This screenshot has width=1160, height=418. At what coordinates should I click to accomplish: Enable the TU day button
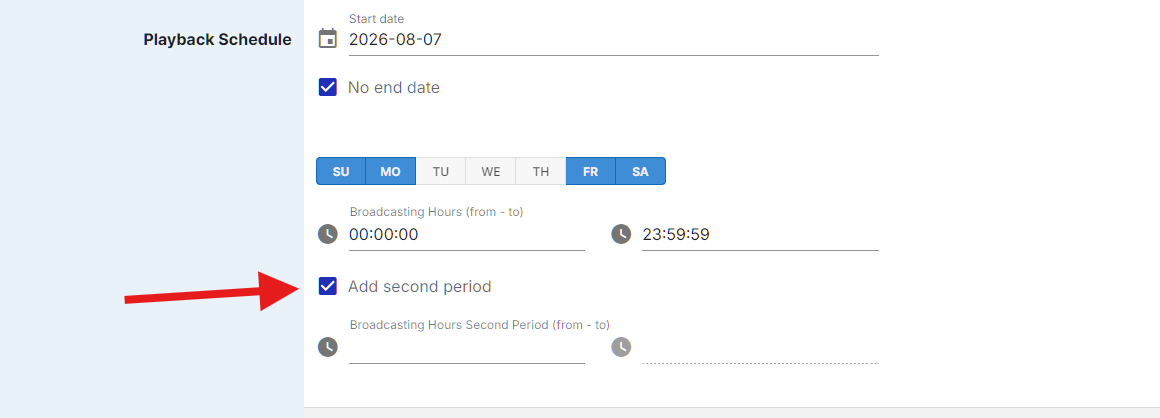tap(441, 171)
